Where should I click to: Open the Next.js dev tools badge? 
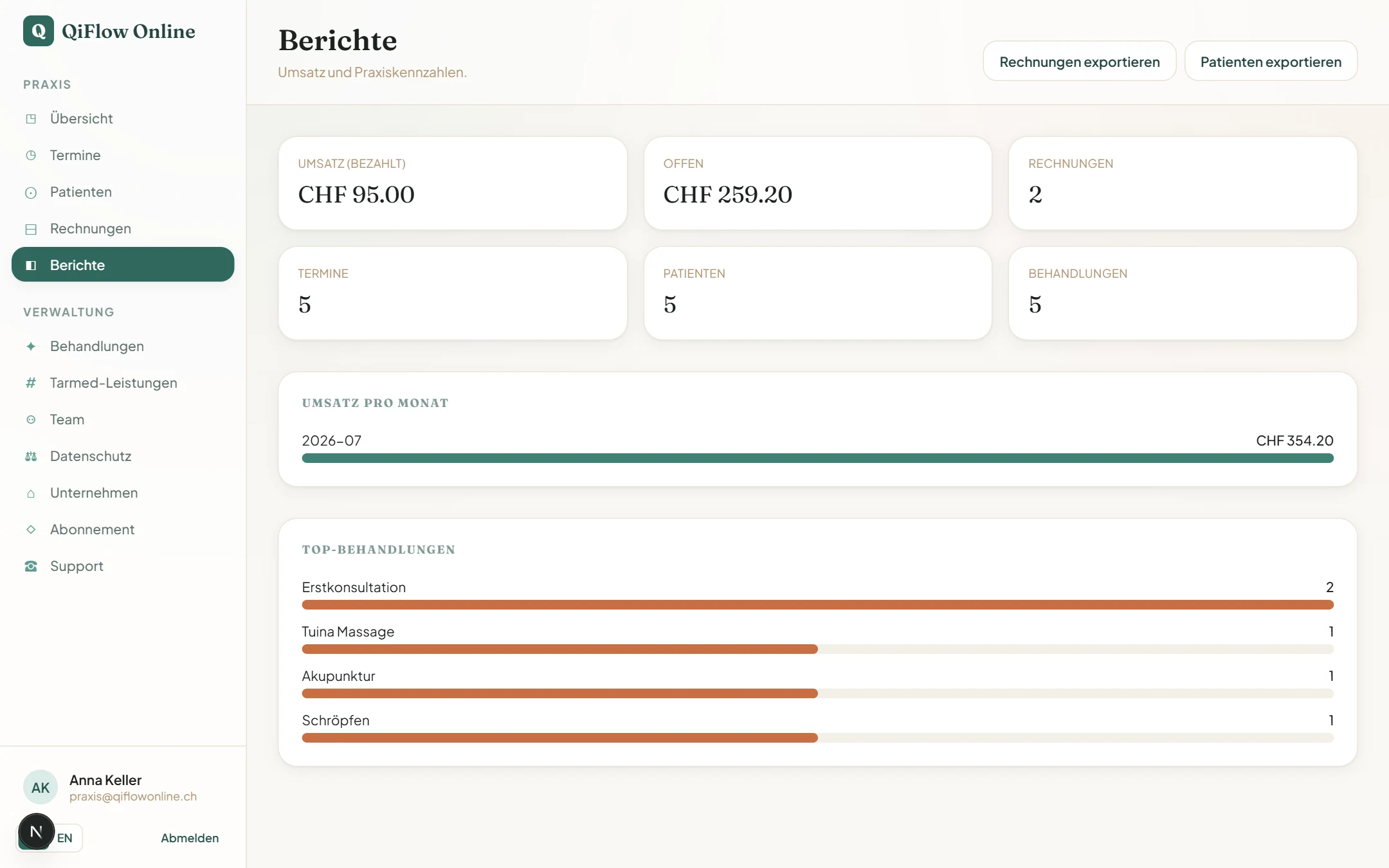coord(37,831)
